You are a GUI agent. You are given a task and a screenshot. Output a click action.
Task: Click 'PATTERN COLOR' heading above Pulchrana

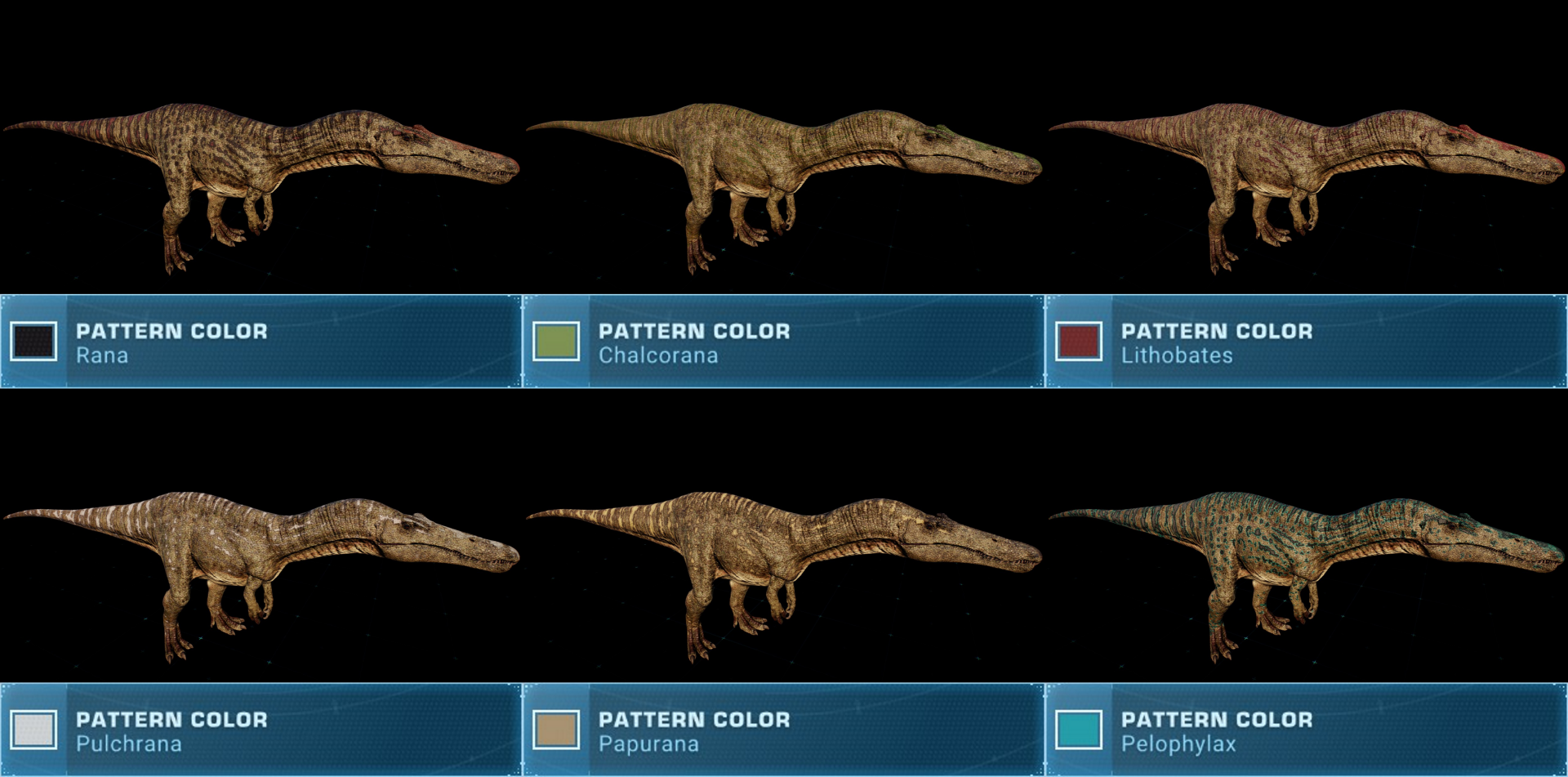pos(171,719)
